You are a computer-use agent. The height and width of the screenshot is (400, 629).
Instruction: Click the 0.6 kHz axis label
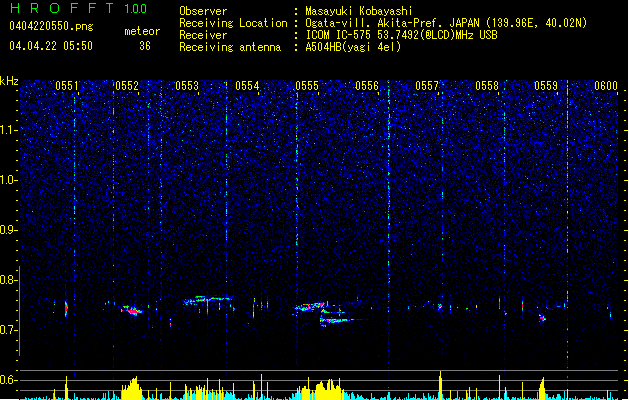(9, 380)
